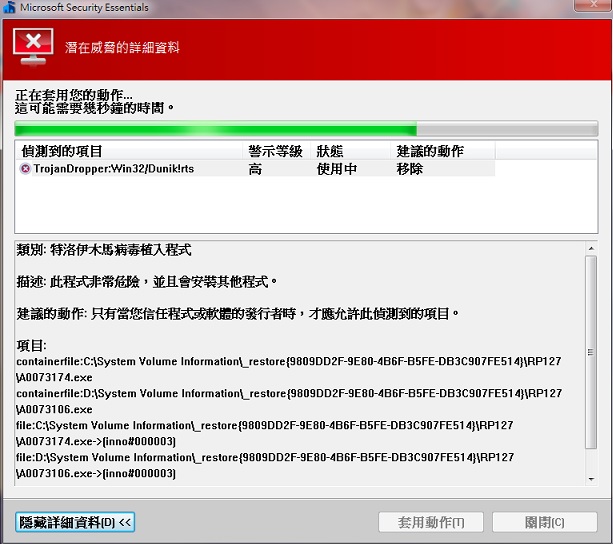The height and width of the screenshot is (544, 613).
Task: Sort by 狀態 column header
Action: (351, 151)
